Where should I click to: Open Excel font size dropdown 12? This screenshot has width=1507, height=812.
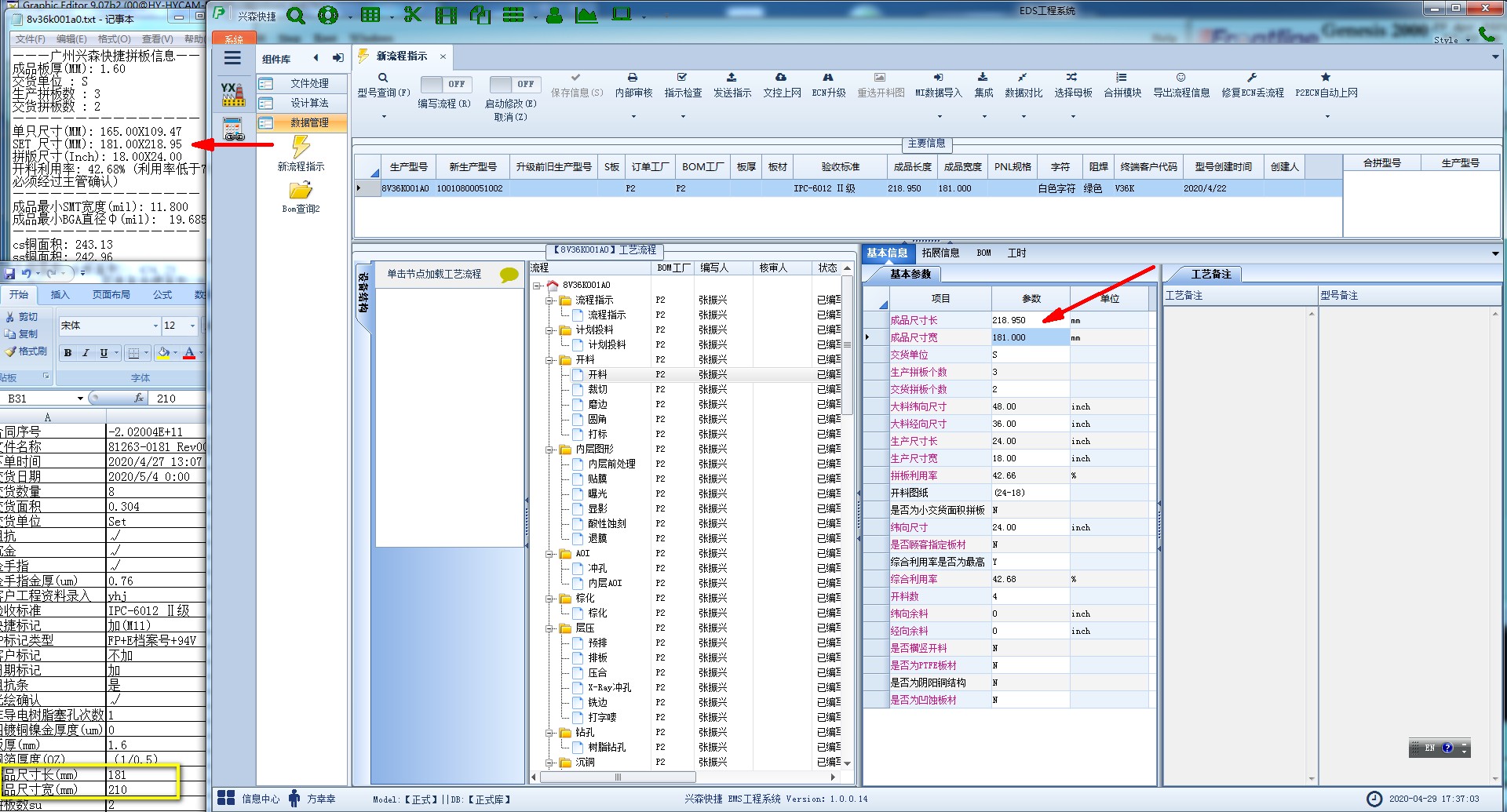tap(192, 326)
